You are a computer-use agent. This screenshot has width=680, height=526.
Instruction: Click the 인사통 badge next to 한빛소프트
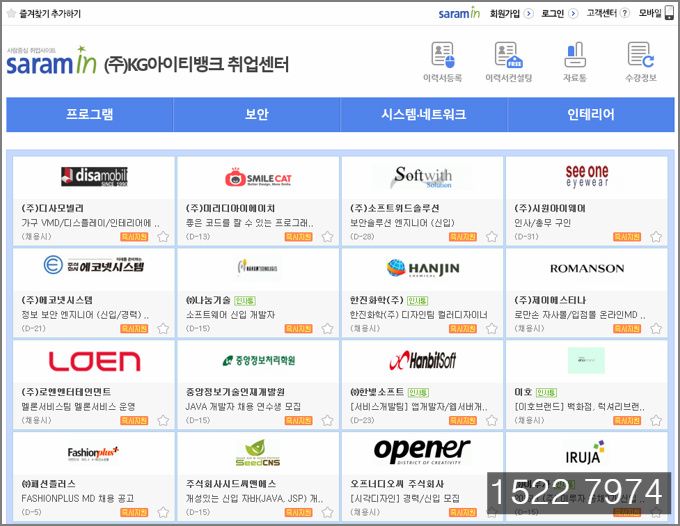pos(418,392)
